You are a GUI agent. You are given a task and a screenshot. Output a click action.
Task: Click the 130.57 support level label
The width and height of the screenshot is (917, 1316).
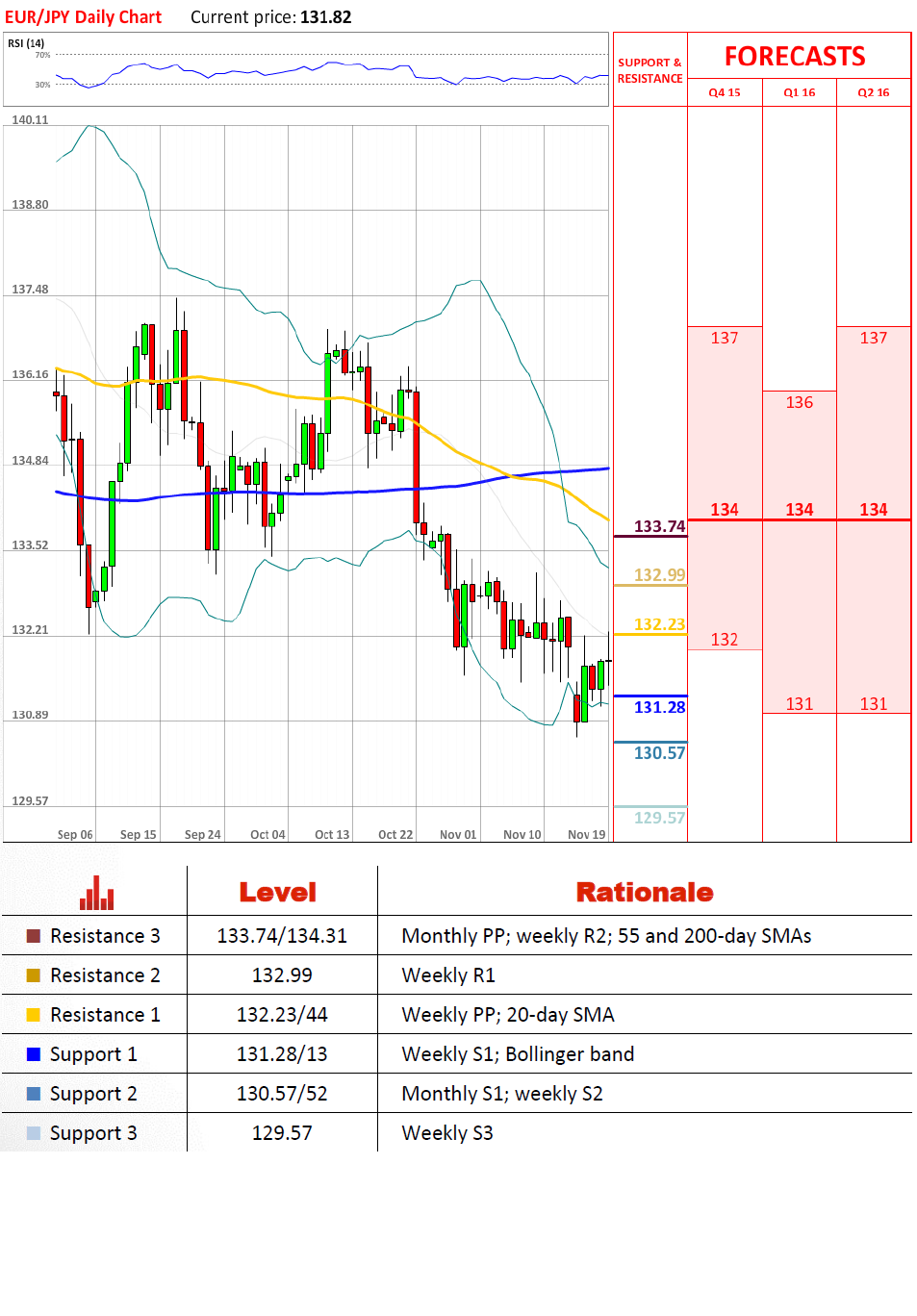click(x=660, y=753)
